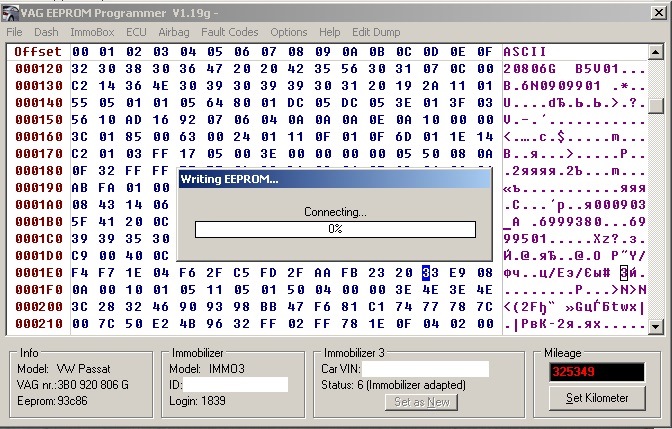Click the 'Connecting...' status label

tap(335, 212)
